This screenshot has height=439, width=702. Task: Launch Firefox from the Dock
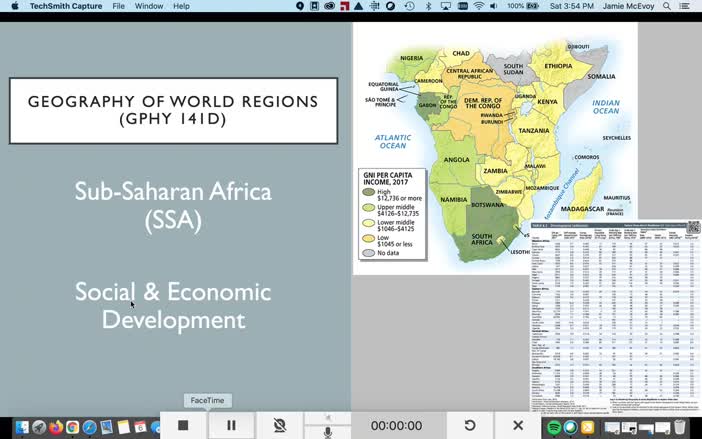click(56, 427)
